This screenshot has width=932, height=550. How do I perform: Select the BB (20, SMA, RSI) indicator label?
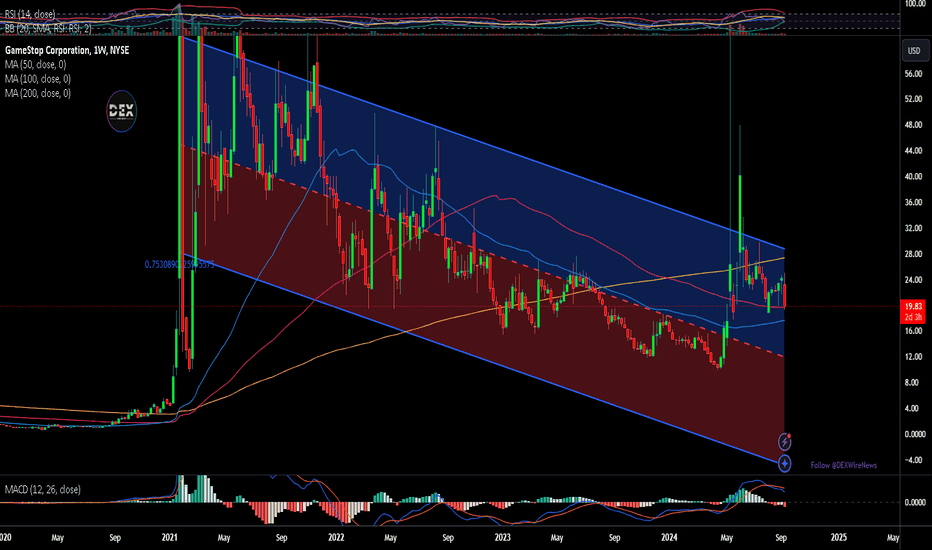48,29
